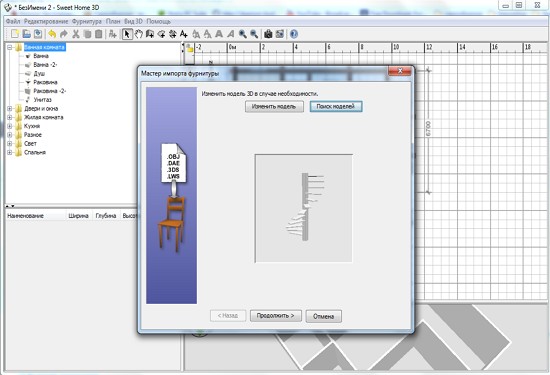Open the Help question mark icon
The width and height of the screenshot is (550, 375).
[294, 34]
